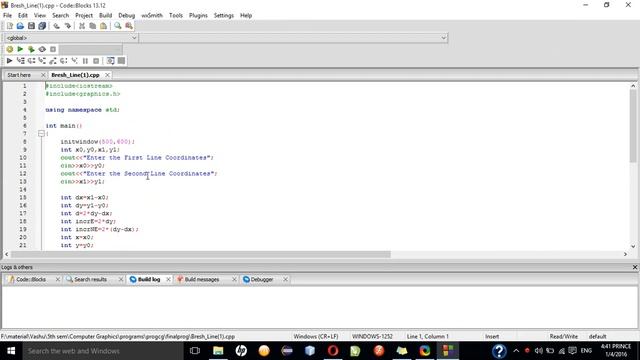This screenshot has width=640, height=360.
Task: Save the current file using the floppy icon
Action: point(31,26)
